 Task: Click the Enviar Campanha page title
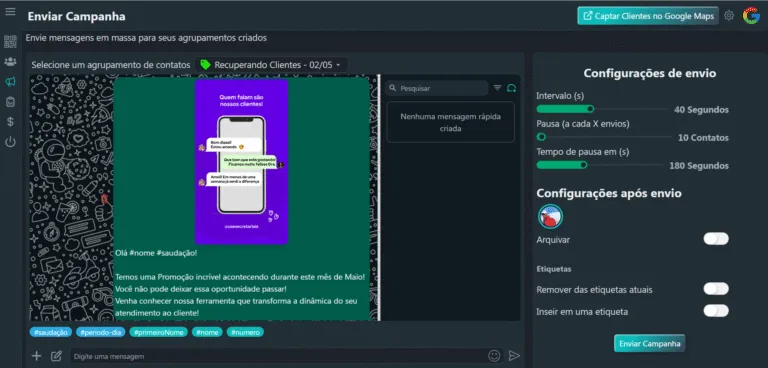[76, 16]
